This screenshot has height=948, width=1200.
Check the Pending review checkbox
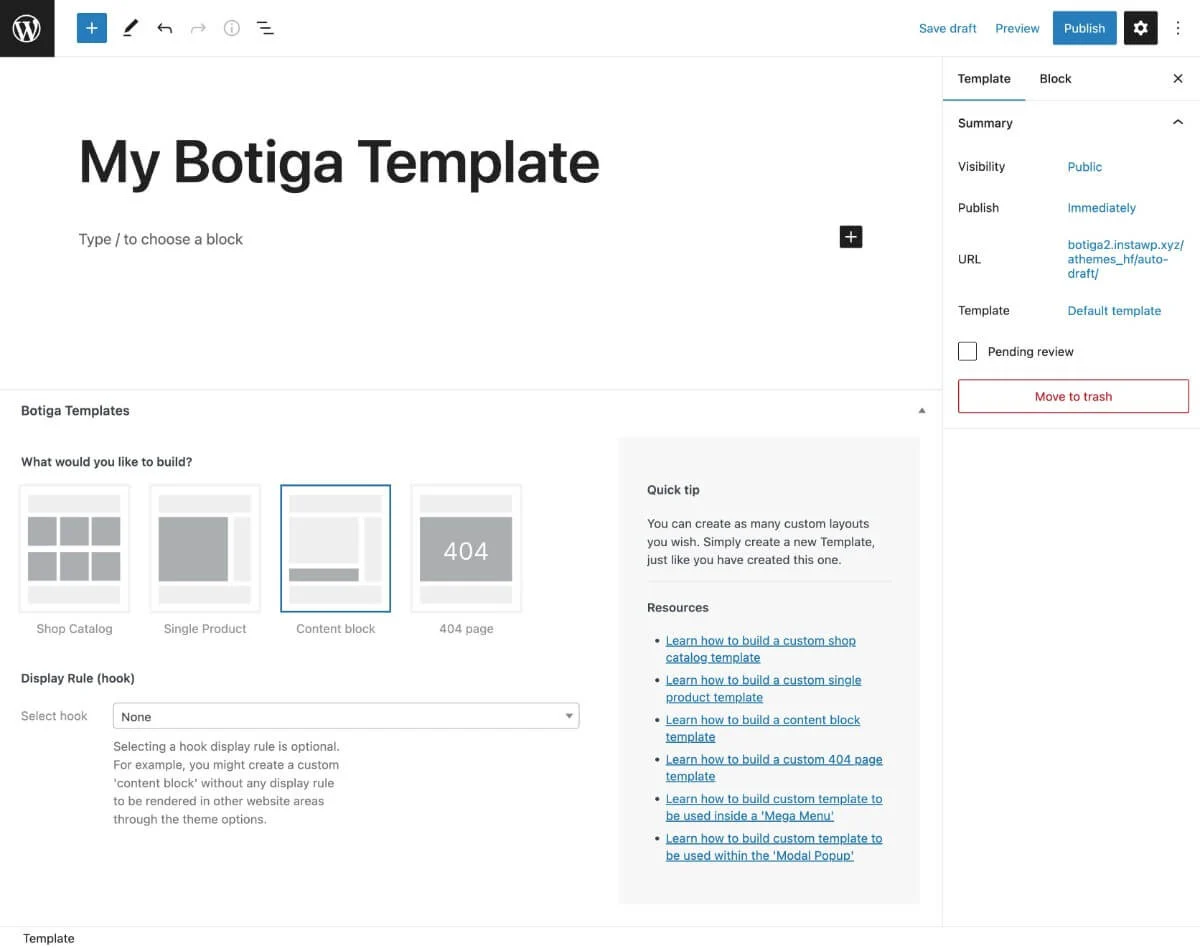pos(967,351)
